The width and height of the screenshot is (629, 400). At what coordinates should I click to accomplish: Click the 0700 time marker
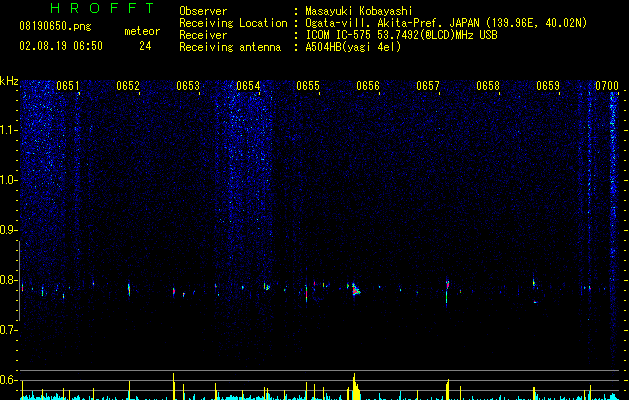pos(607,86)
